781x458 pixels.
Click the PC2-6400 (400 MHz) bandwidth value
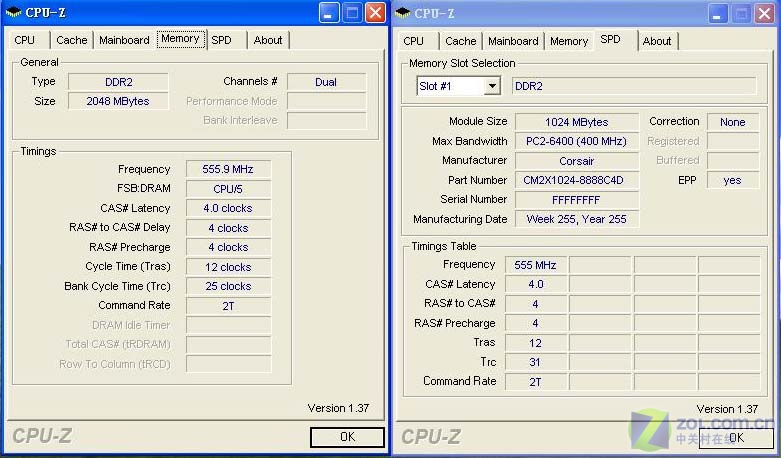pyautogui.click(x=576, y=141)
